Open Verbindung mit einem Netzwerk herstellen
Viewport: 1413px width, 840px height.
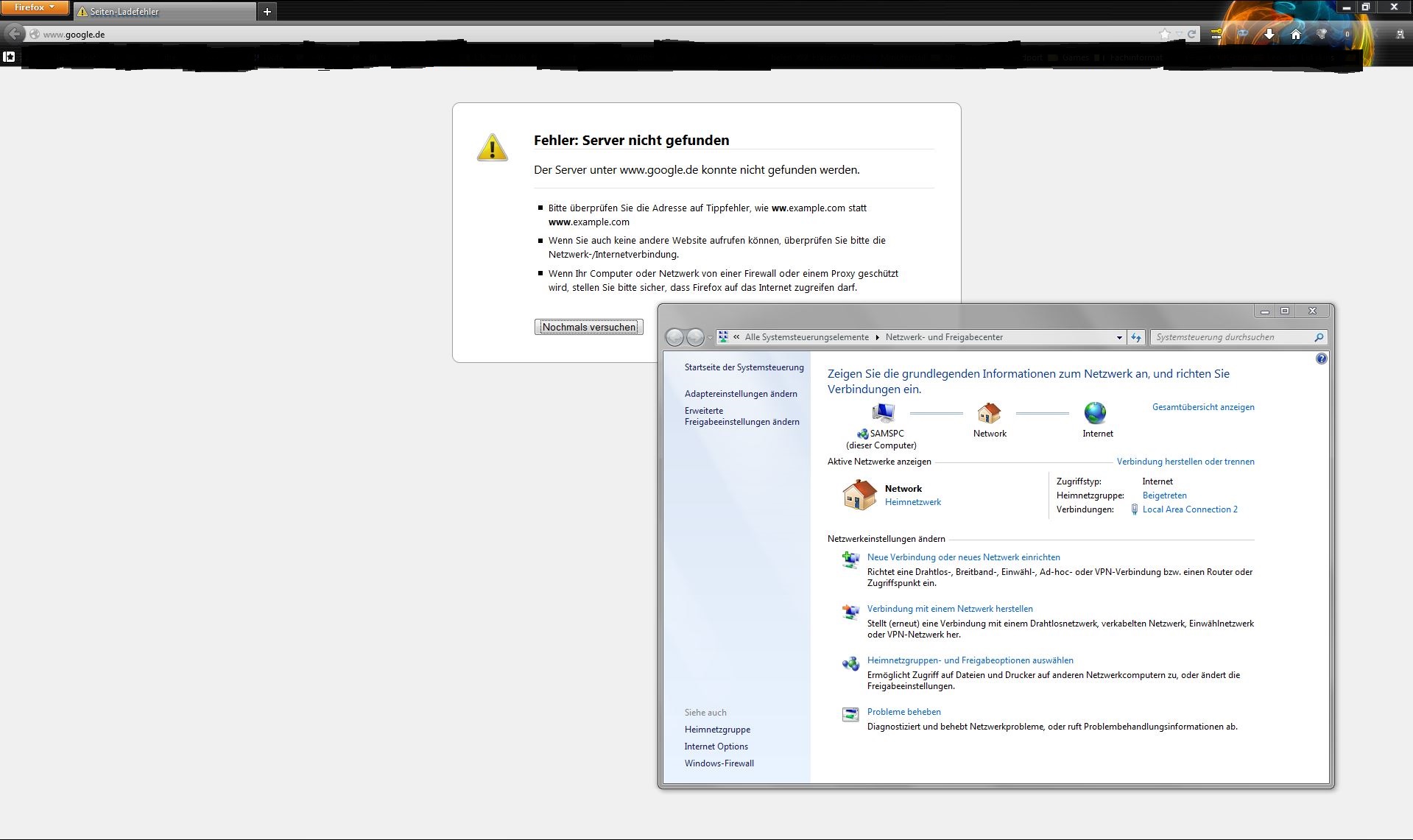(950, 609)
